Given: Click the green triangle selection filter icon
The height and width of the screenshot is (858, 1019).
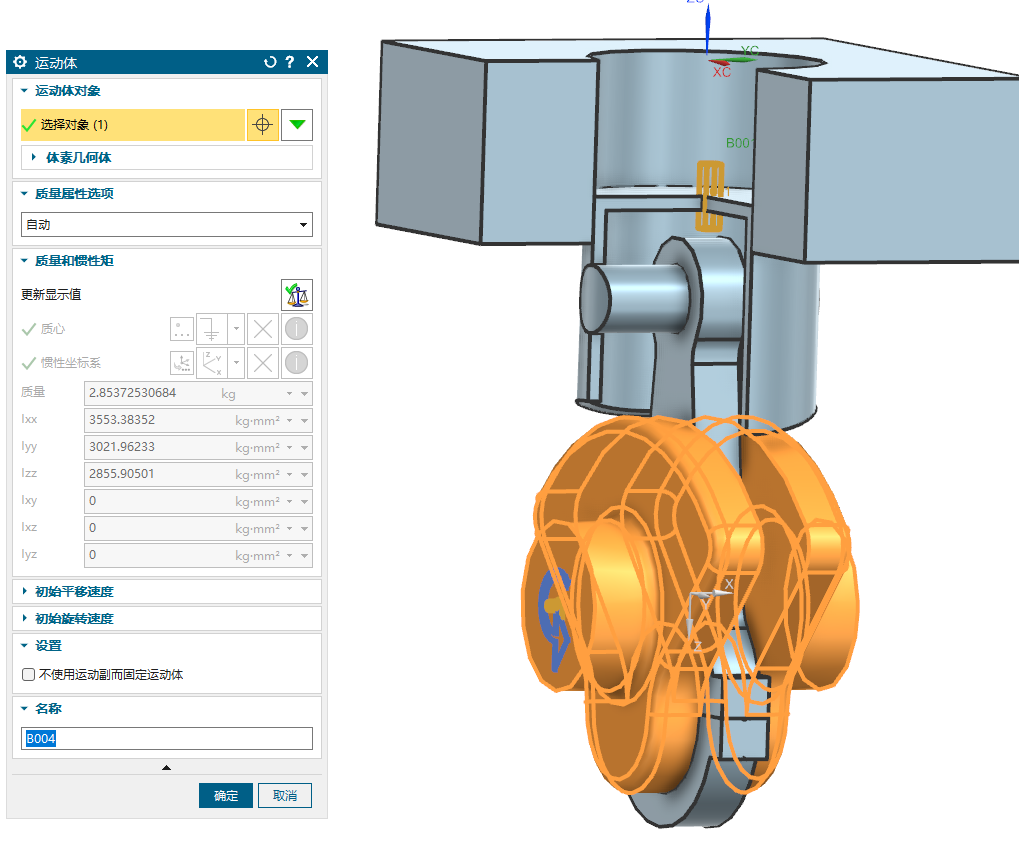Looking at the screenshot, I should pos(297,125).
